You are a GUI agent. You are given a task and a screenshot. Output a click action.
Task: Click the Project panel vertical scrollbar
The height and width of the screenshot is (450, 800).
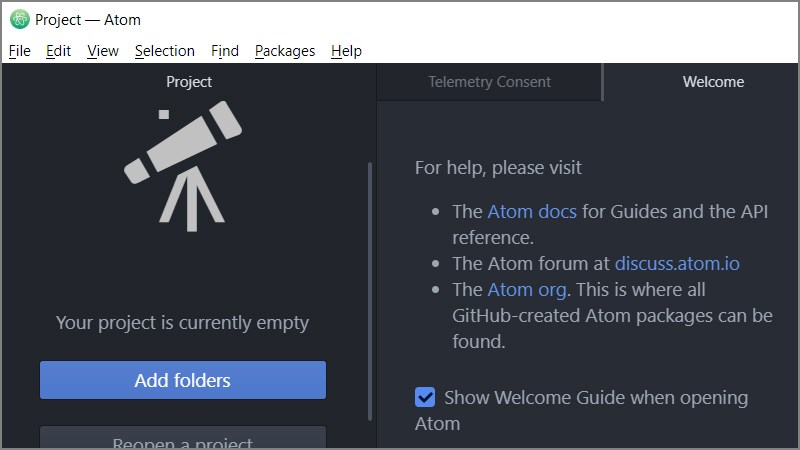pos(371,290)
